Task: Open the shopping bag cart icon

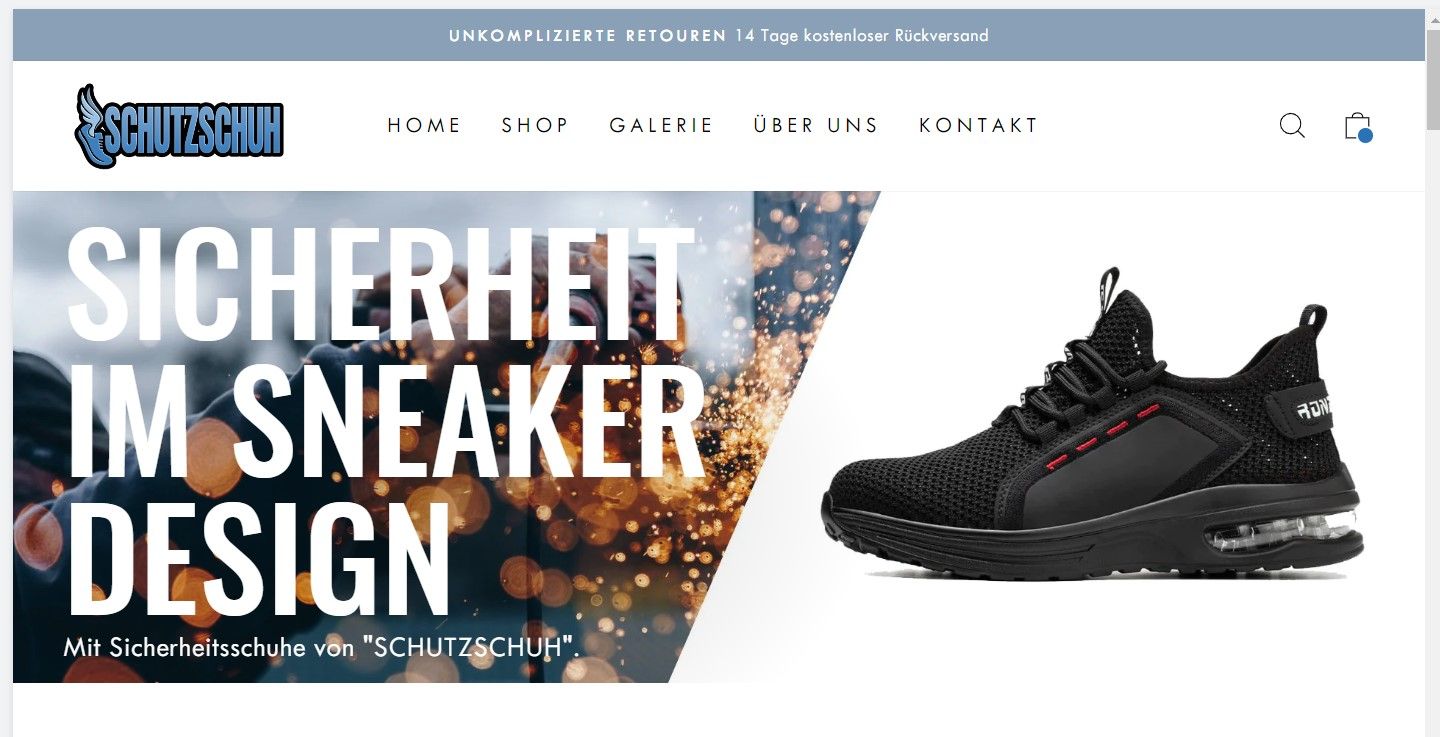Action: pos(1358,126)
